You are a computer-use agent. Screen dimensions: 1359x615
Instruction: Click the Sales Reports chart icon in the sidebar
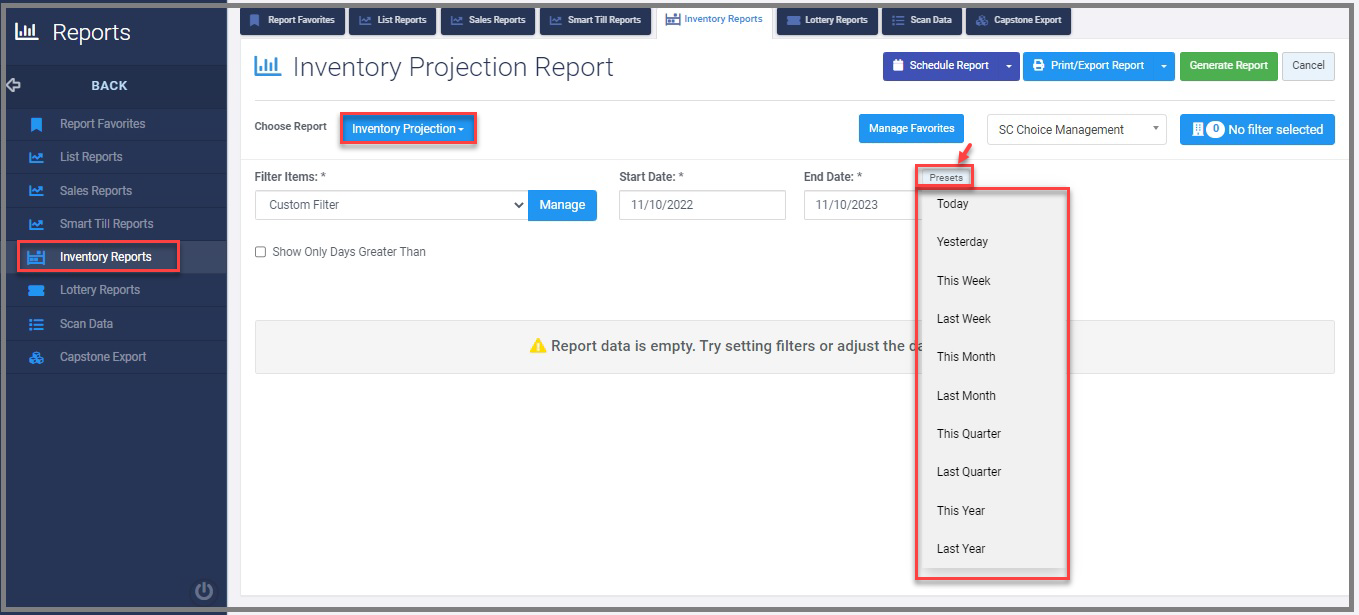click(x=36, y=191)
